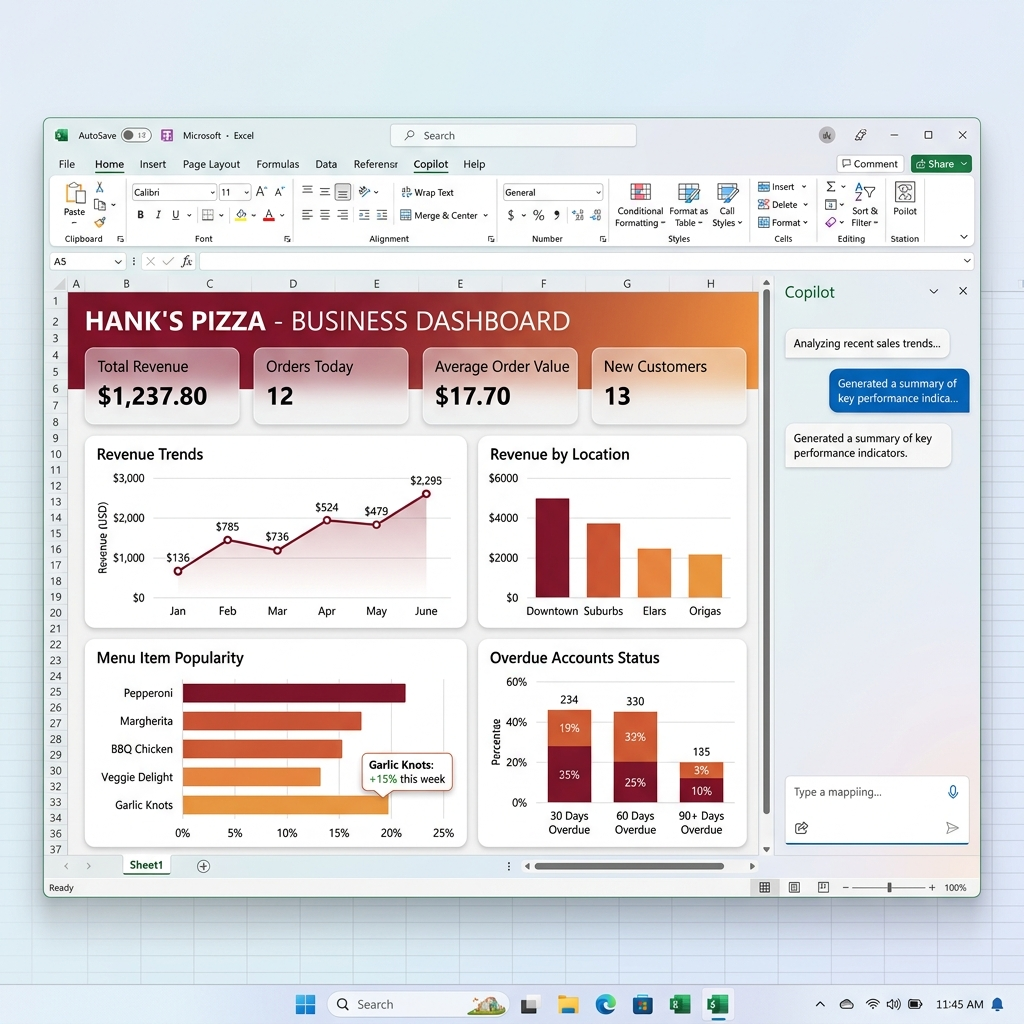Open the font name dropdown showing Calibri

[x=173, y=193]
